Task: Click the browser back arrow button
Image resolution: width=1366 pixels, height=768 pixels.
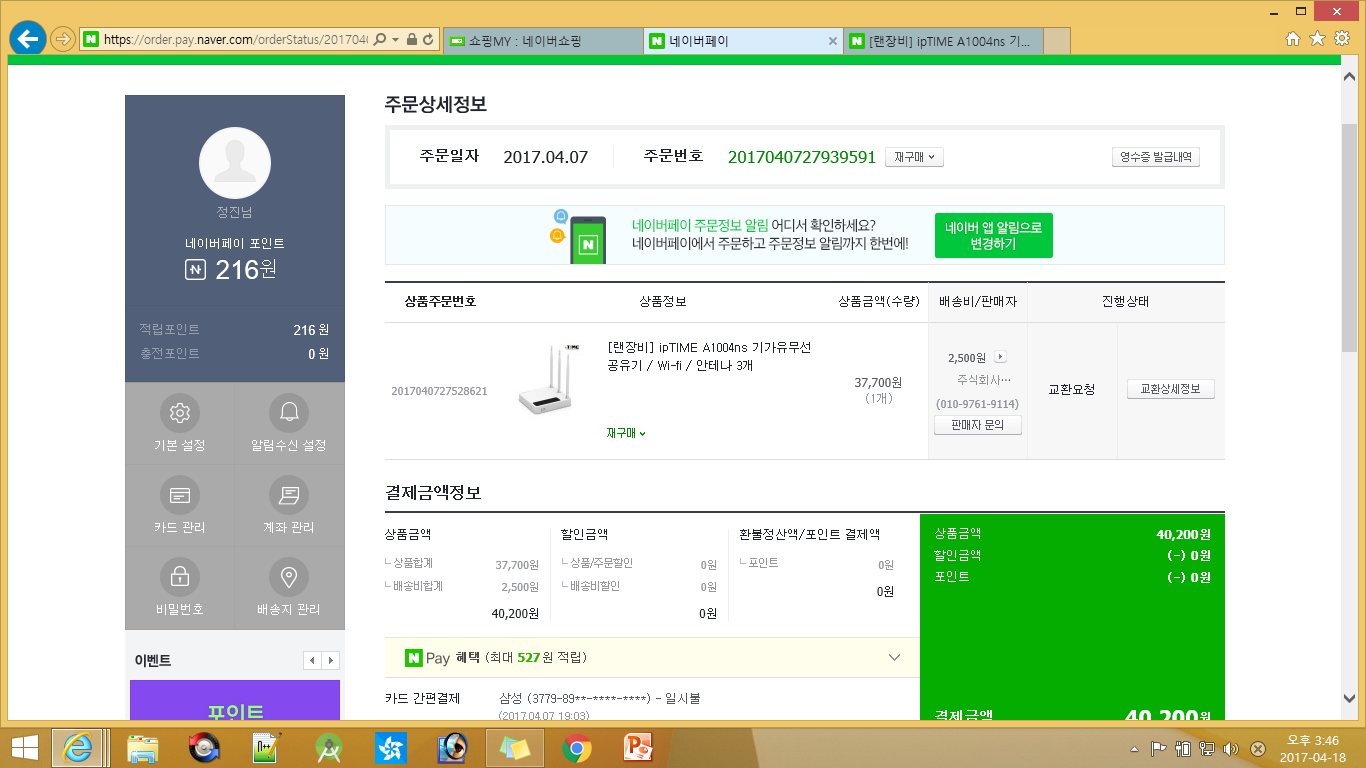Action: tap(26, 39)
